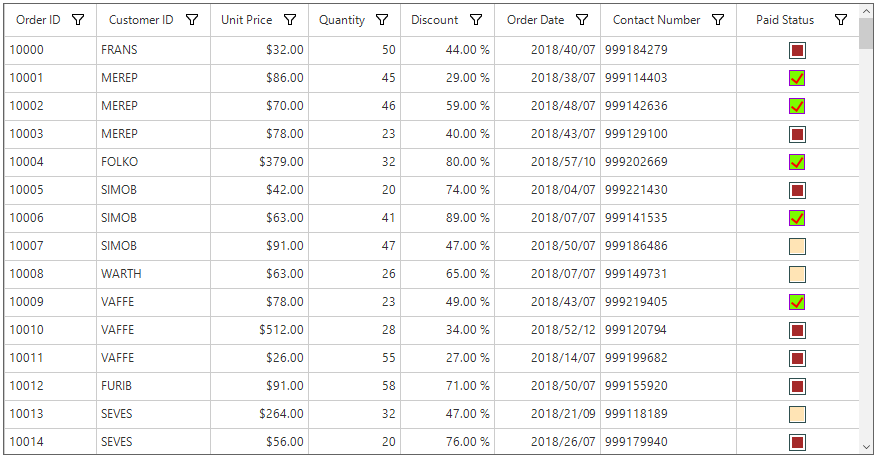
Task: Select the 80.00 % discount cell
Action: point(447,162)
